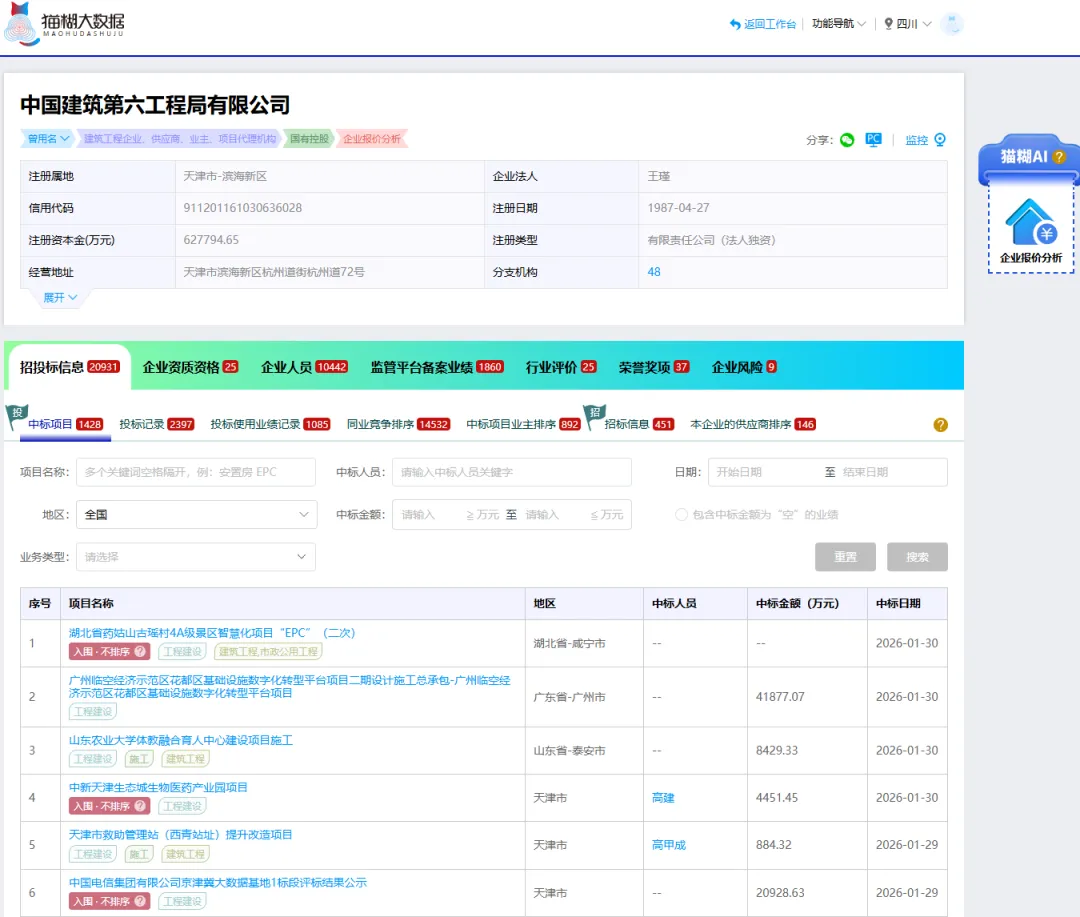
Task: Open the 广州临空经济示范区 project link
Action: coord(289,686)
